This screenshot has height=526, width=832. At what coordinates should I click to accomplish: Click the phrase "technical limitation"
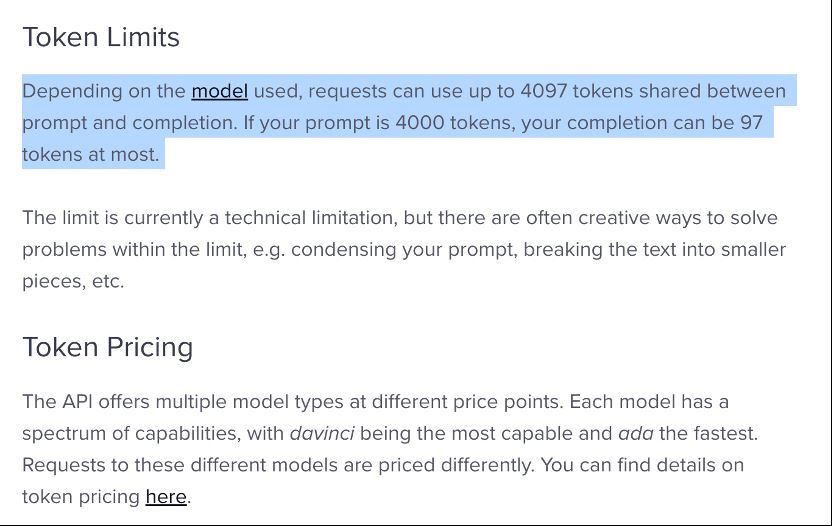point(309,218)
